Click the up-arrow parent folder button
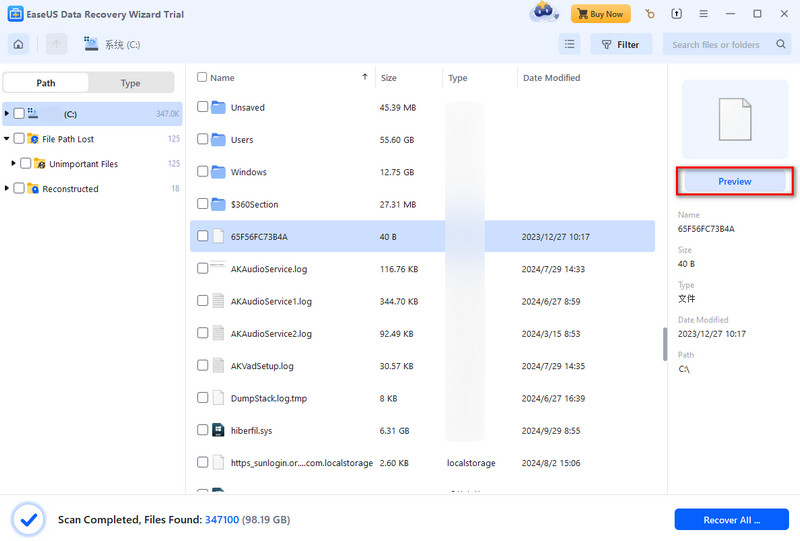The width and height of the screenshot is (800, 541). tap(56, 44)
